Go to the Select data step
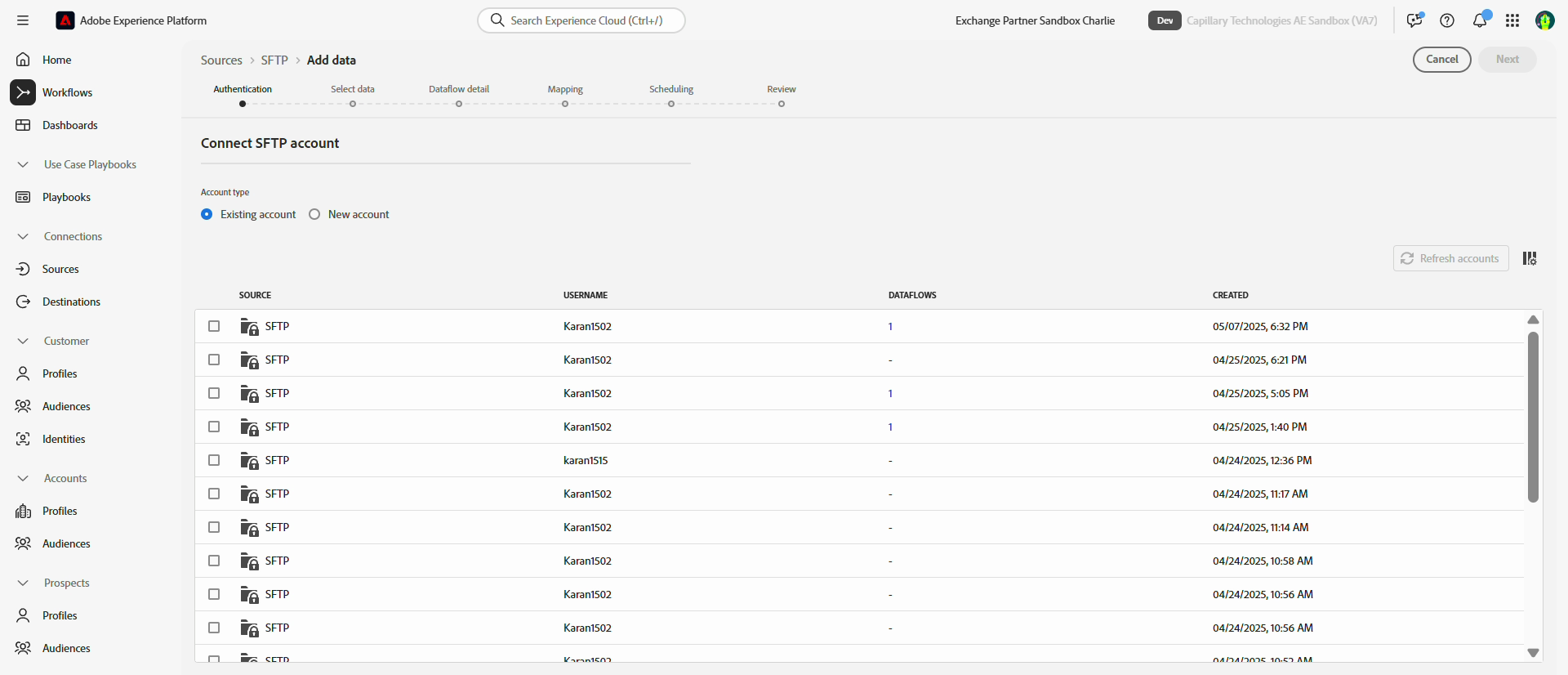The width and height of the screenshot is (1568, 675). tap(353, 96)
